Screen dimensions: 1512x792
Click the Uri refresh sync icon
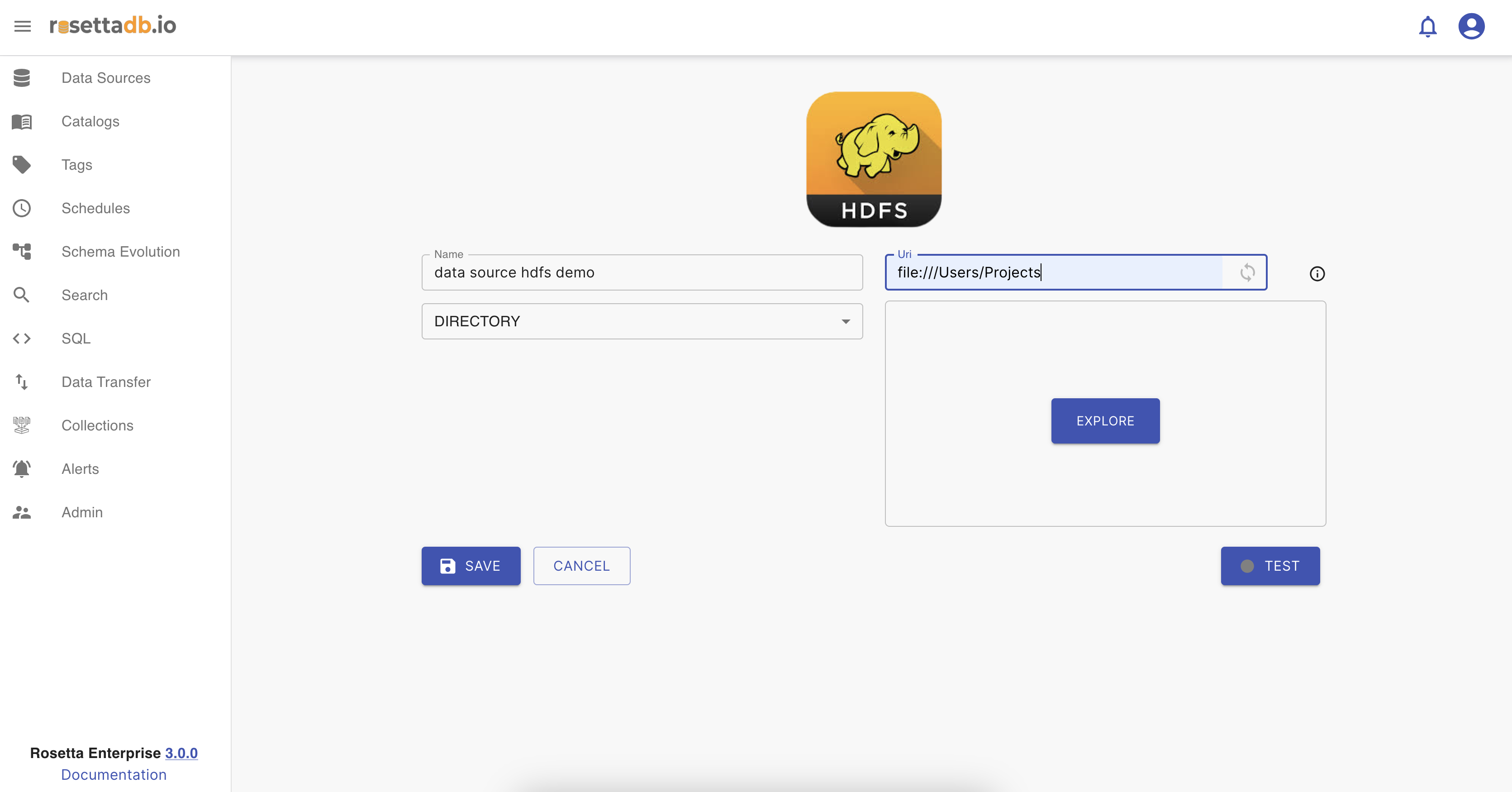(x=1247, y=272)
